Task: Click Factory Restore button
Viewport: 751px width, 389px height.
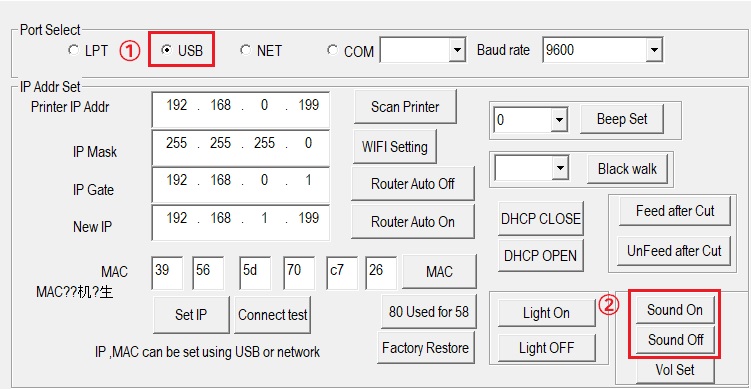Action: [x=425, y=347]
